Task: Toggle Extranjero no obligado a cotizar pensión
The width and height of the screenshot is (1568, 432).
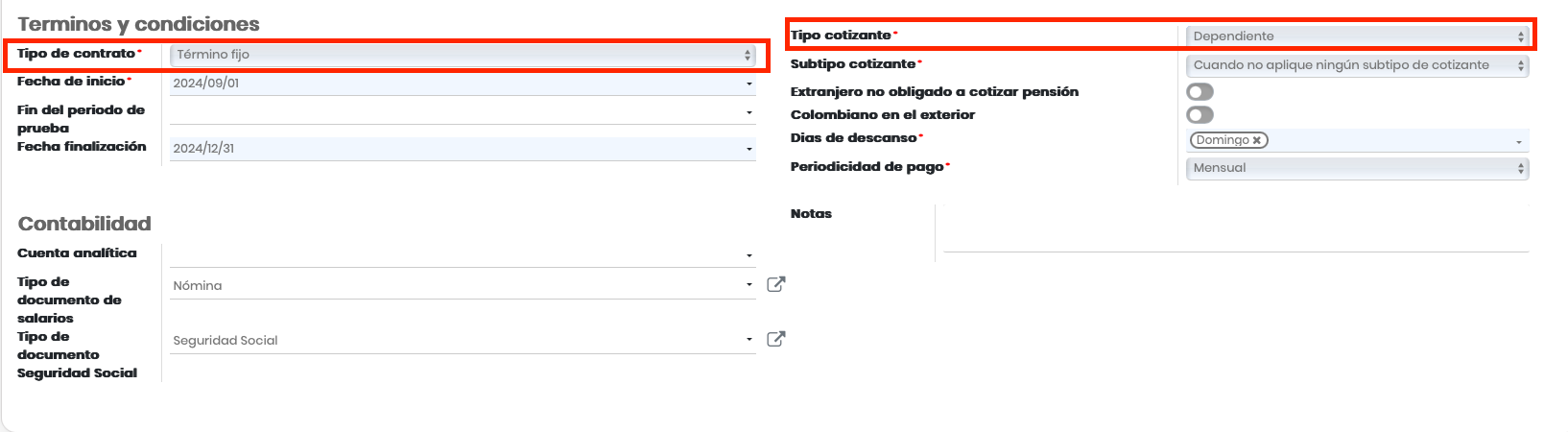Action: coord(1200,91)
